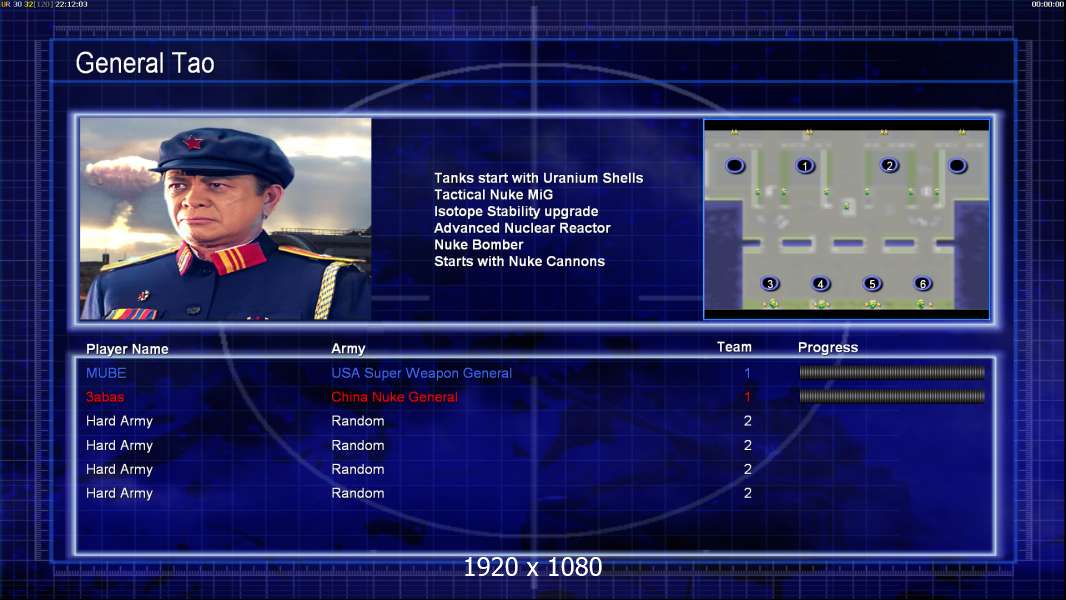Click the team number in 3abas's row
The image size is (1066, 600).
[747, 397]
